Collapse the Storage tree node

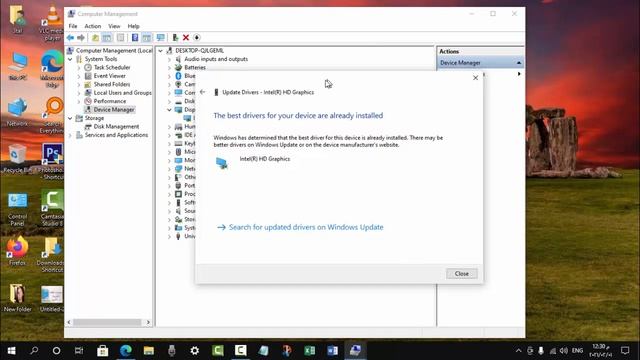point(70,118)
